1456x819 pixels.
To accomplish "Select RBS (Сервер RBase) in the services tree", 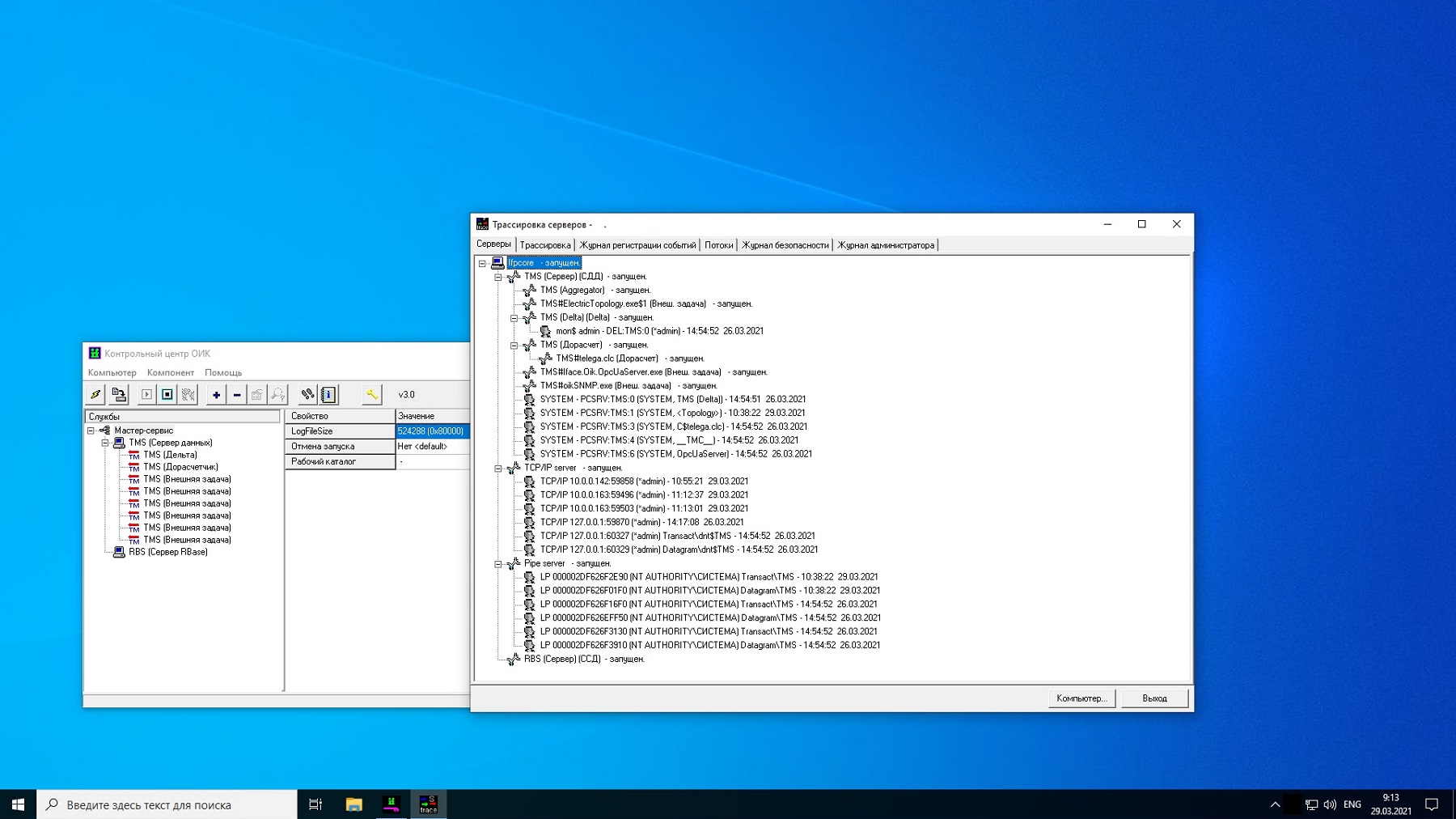I will (x=167, y=552).
